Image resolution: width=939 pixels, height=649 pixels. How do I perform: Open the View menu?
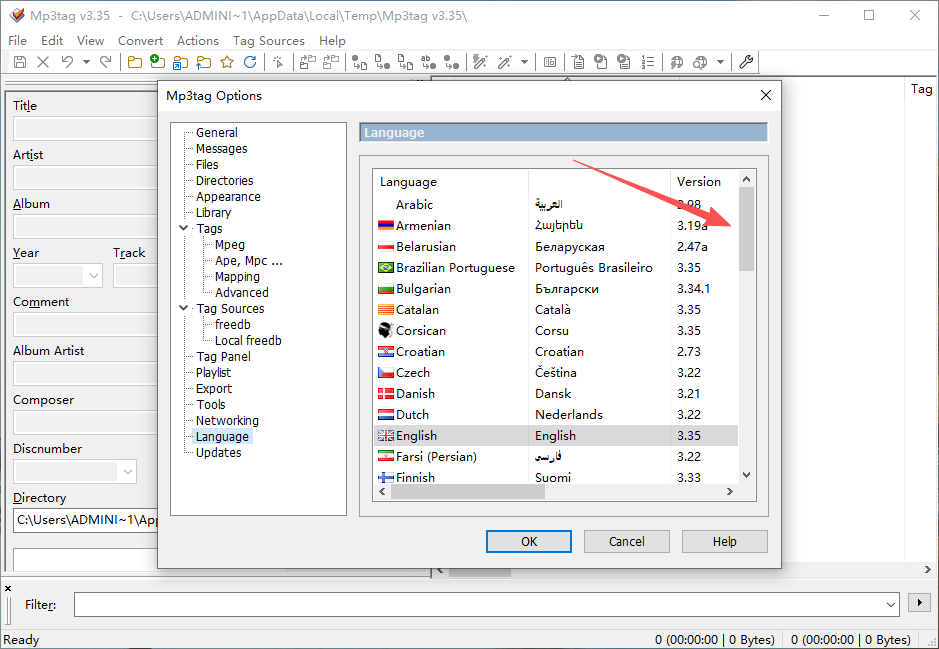click(x=90, y=40)
